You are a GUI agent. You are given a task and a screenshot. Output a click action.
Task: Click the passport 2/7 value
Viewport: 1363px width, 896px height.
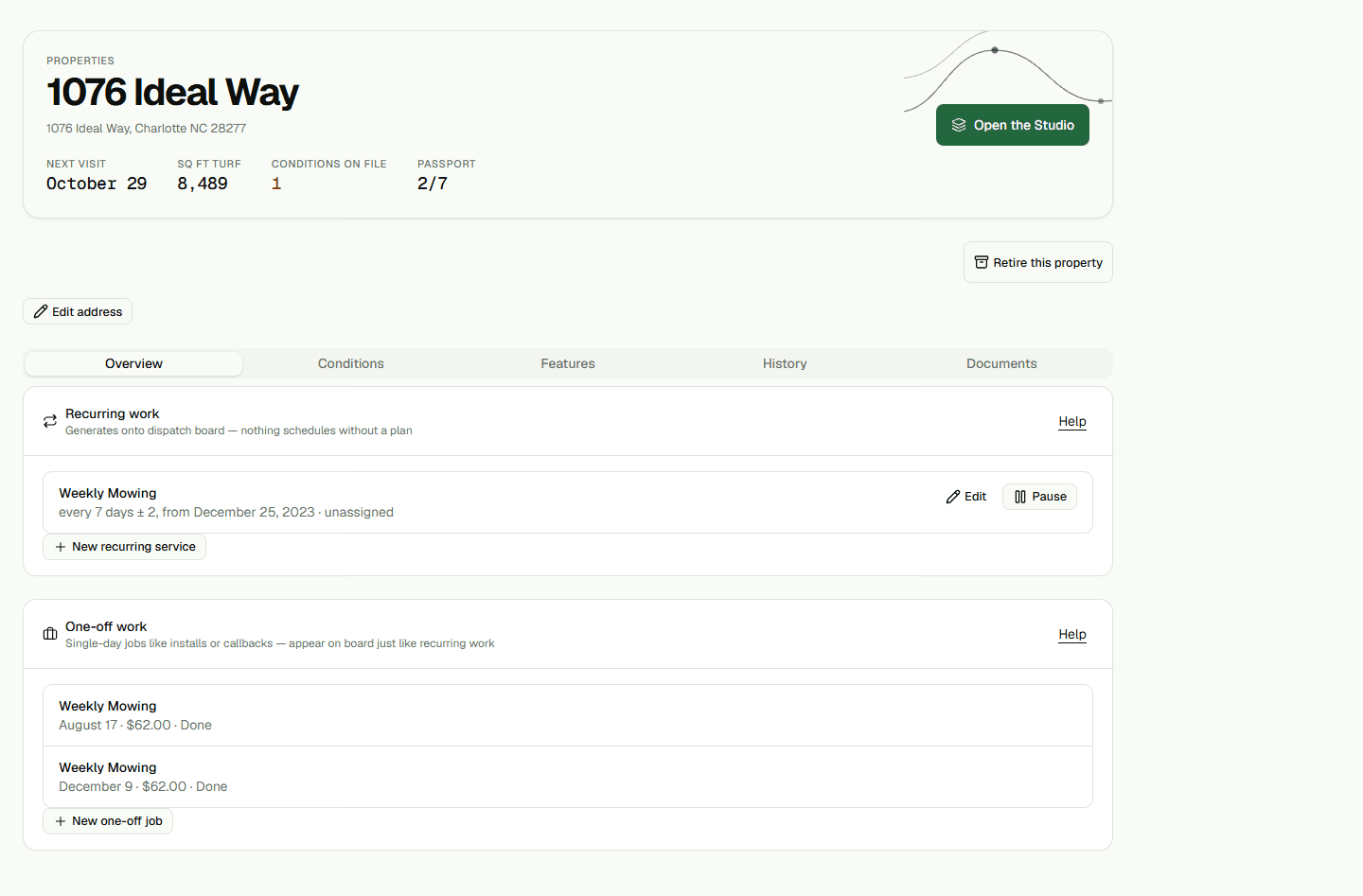pyautogui.click(x=433, y=184)
